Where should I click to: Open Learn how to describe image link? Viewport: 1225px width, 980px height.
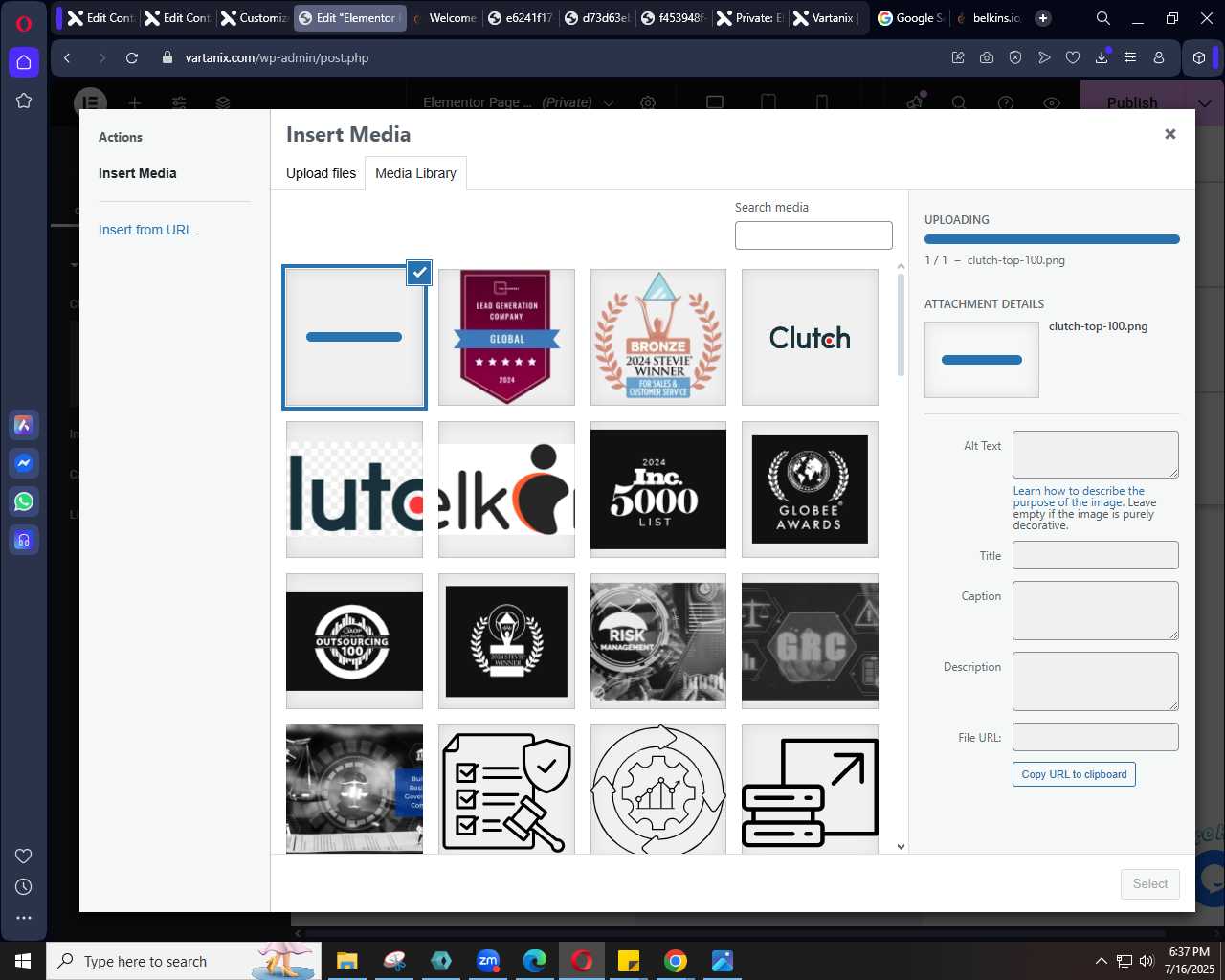click(1079, 497)
